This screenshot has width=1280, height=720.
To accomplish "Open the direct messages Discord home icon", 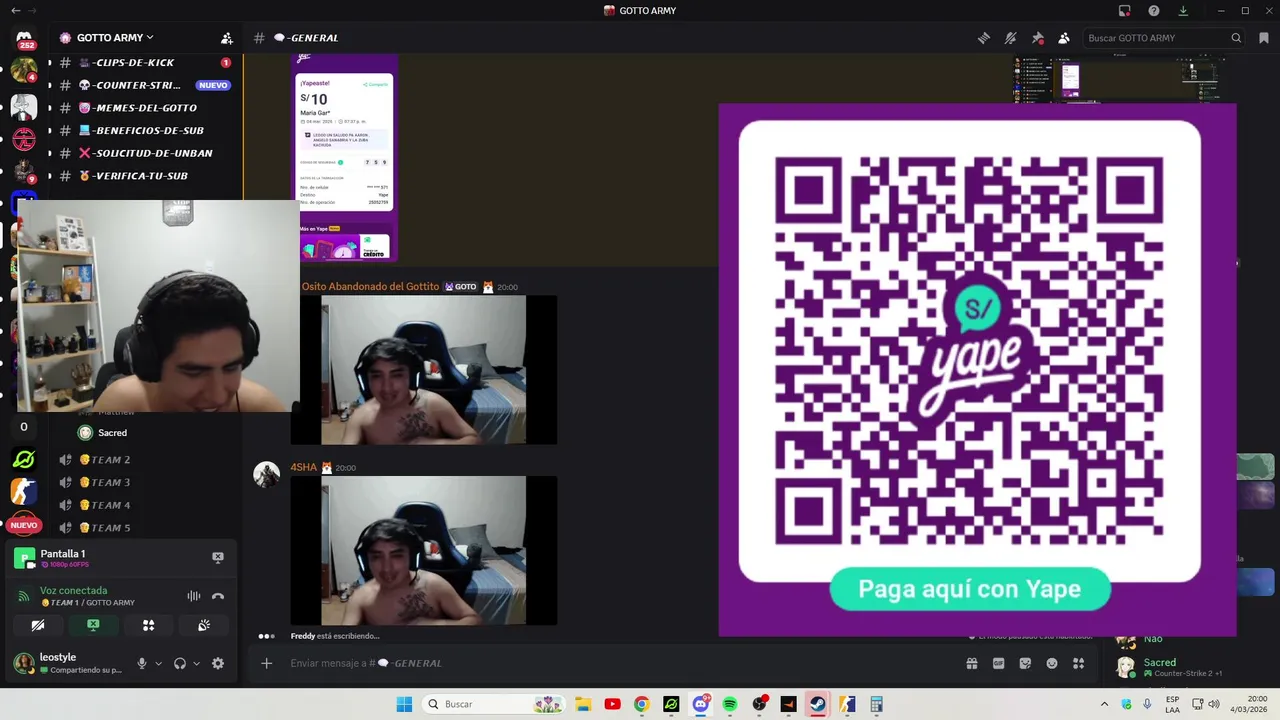I will point(25,40).
